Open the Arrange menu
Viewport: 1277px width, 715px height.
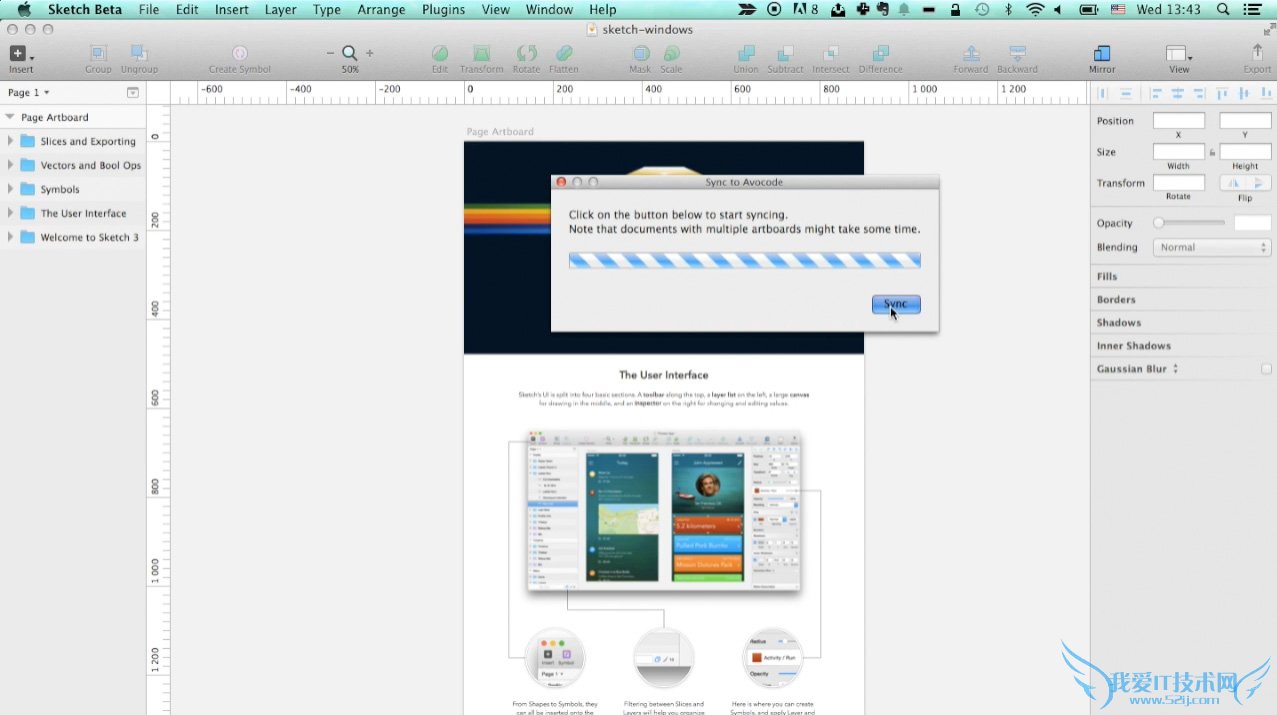coord(381,10)
